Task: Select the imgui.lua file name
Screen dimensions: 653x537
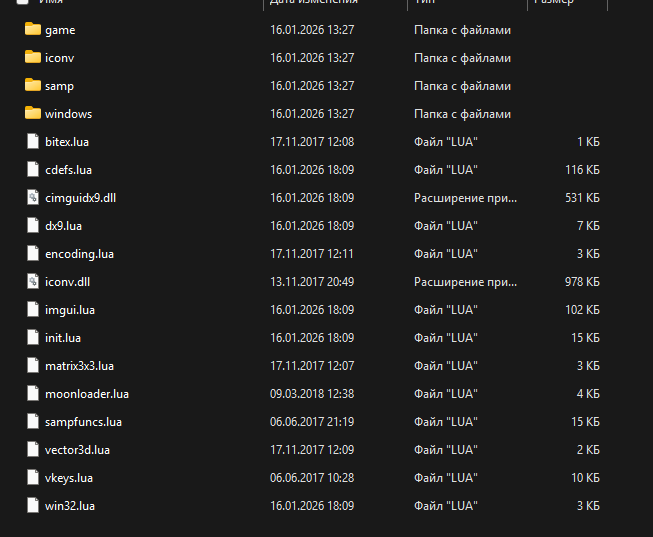Action: [x=69, y=310]
